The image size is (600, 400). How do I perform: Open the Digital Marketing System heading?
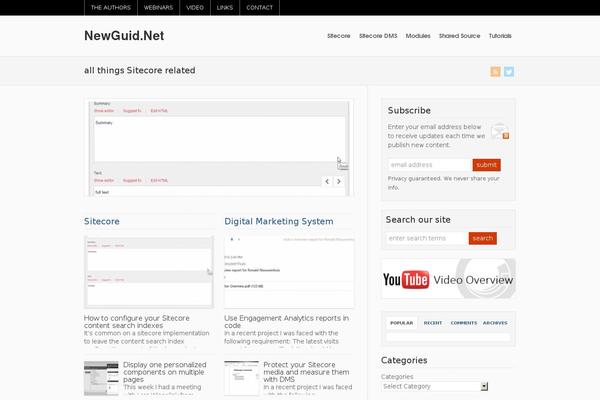(279, 221)
